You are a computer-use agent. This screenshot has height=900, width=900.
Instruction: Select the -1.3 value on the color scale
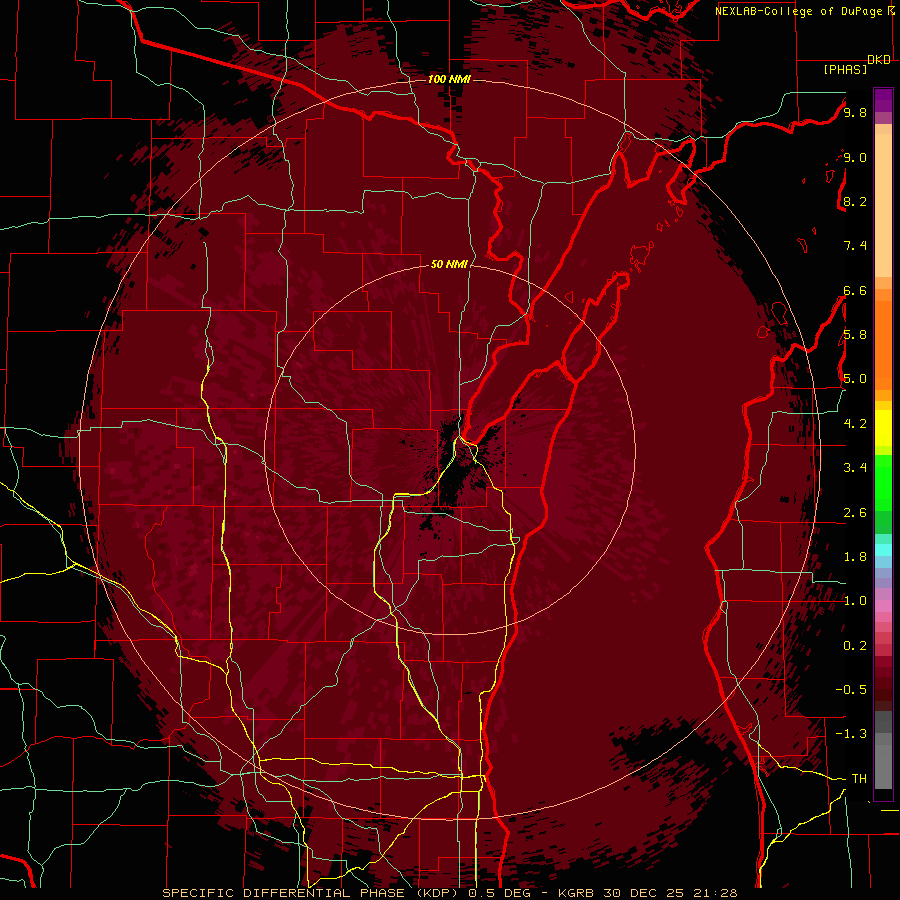851,734
